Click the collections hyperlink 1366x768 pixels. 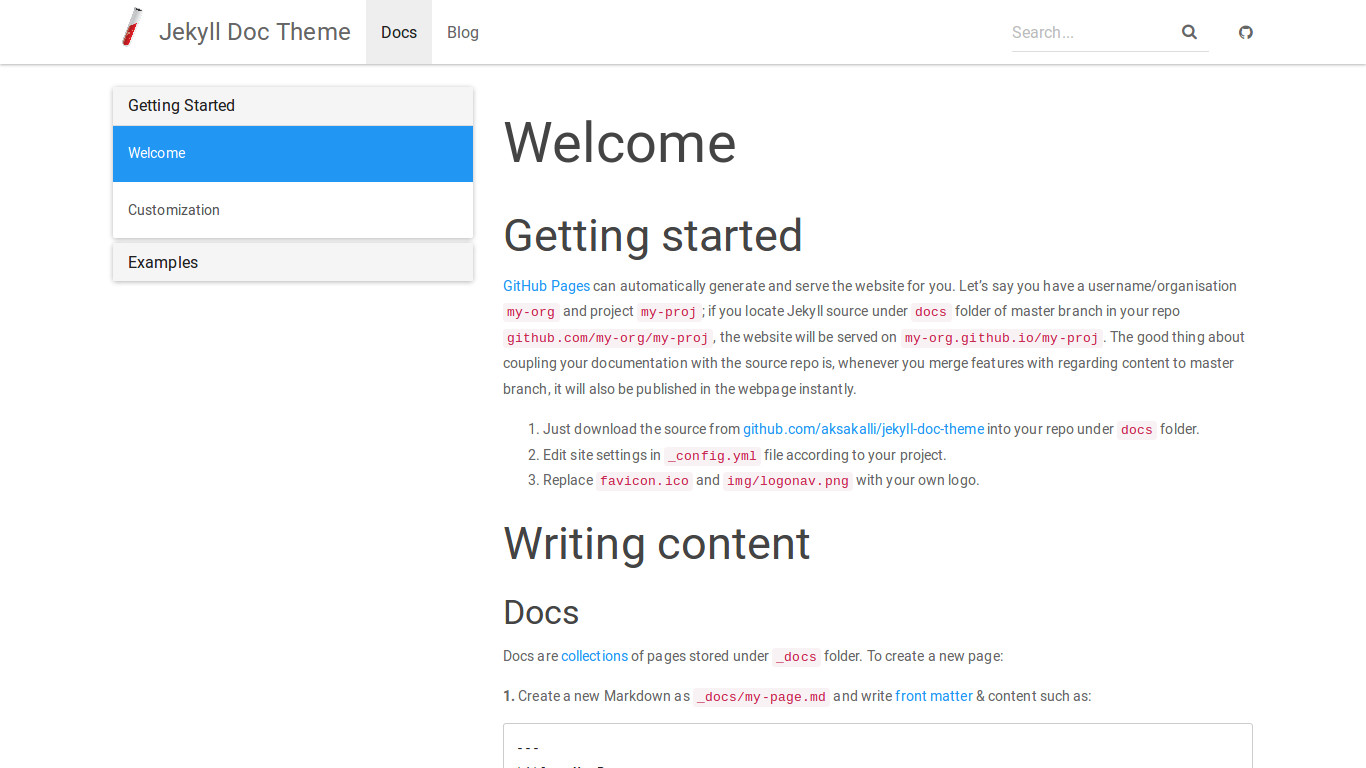pyautogui.click(x=594, y=656)
